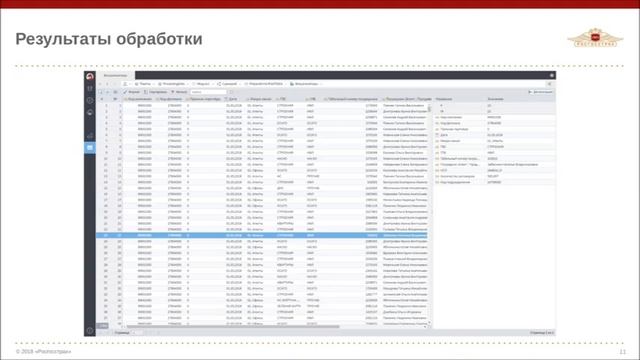640x360 pixels.
Task: Go to the 'Сценарий' breadcrumb item
Action: click(x=227, y=84)
